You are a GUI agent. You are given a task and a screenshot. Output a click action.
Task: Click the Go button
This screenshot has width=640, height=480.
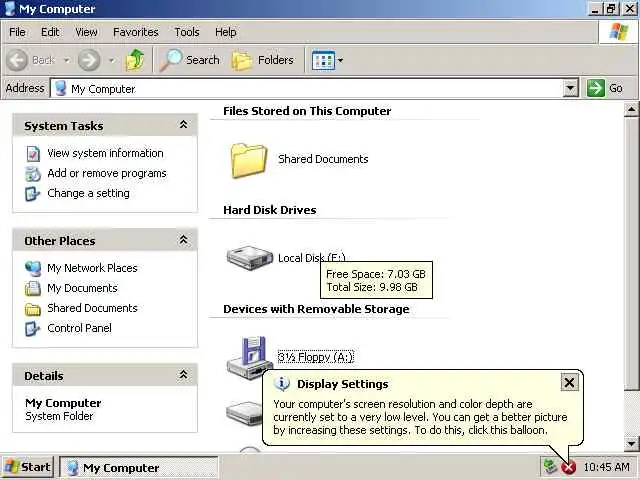pos(605,88)
